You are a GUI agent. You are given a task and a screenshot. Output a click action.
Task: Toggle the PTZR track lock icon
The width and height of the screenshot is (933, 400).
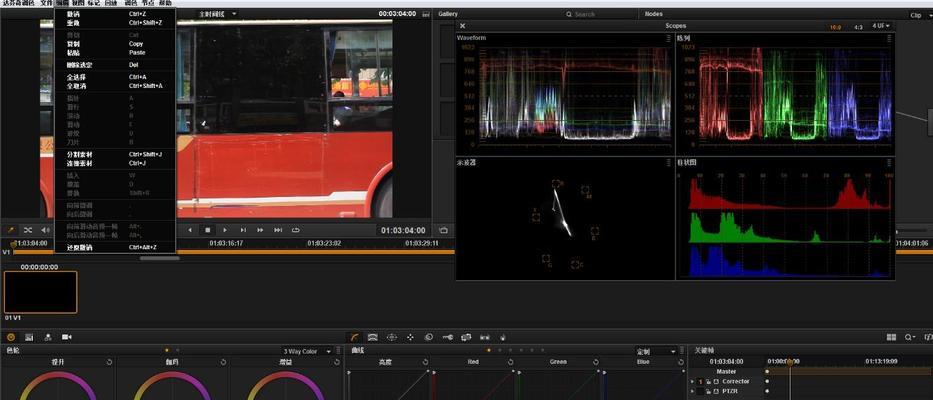click(x=709, y=391)
